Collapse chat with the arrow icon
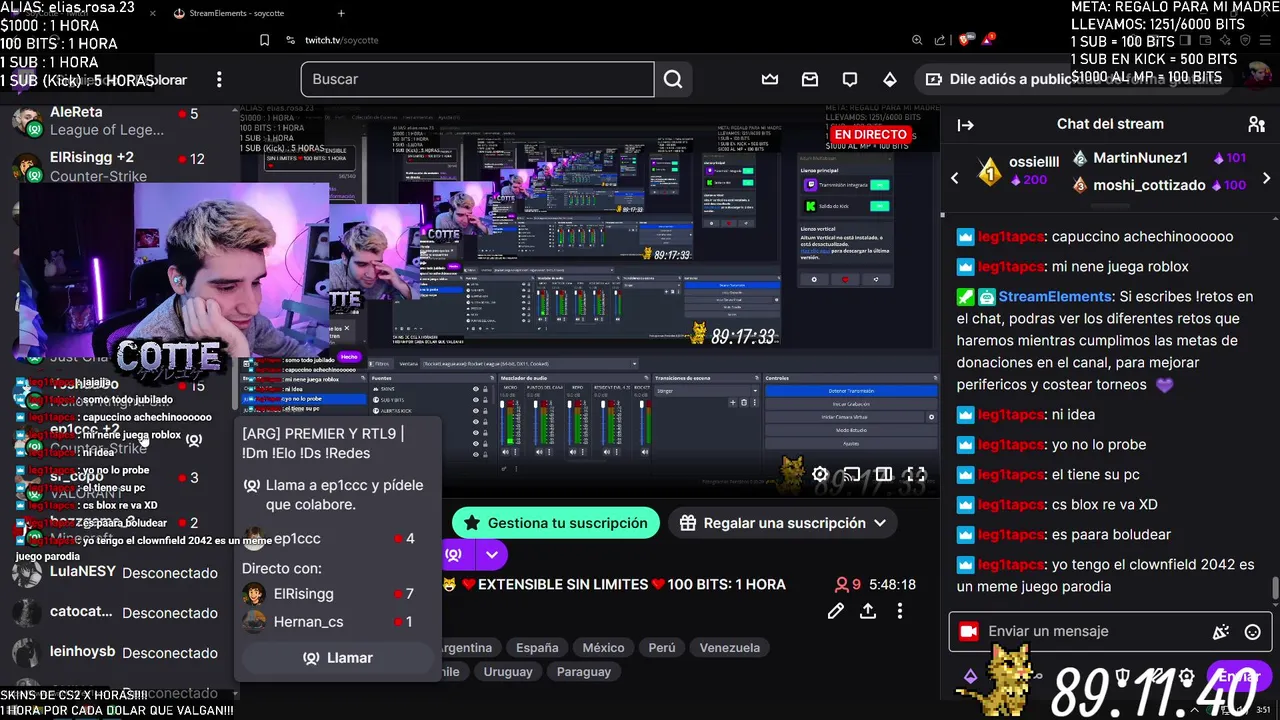Image resolution: width=1280 pixels, height=720 pixels. pos(966,125)
